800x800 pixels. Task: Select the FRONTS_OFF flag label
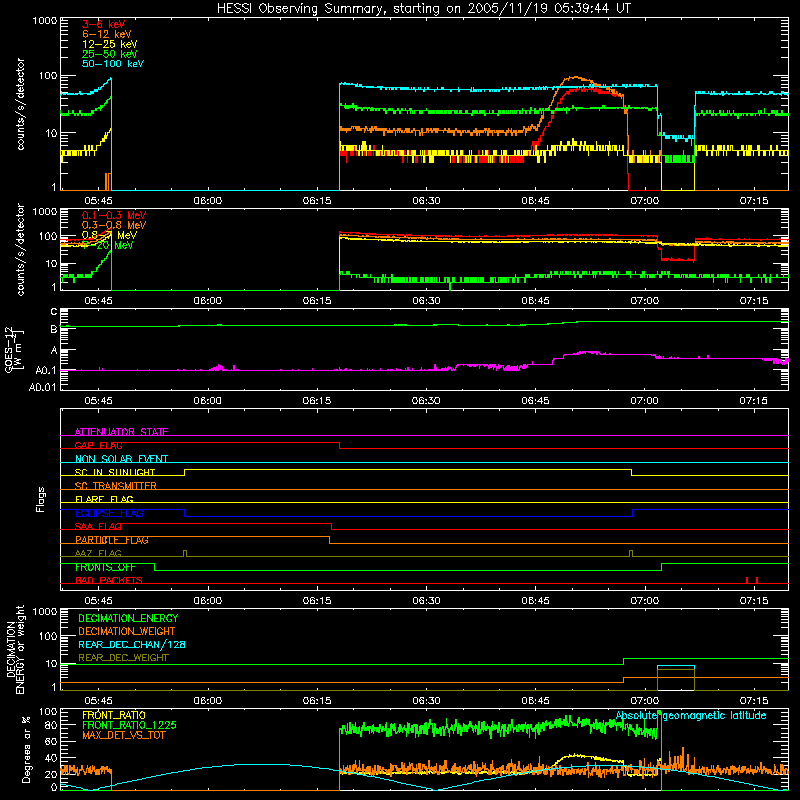click(105, 567)
